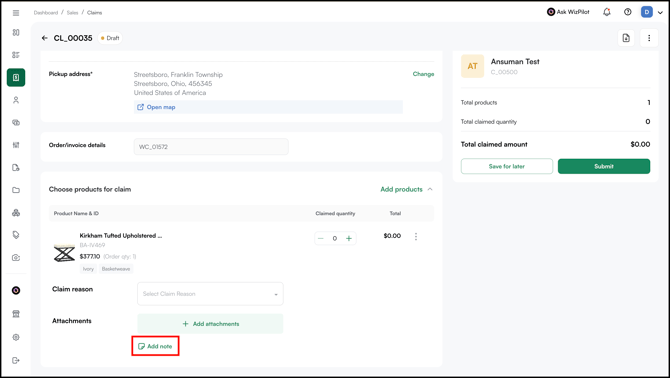Viewport: 670px width, 378px height.
Task: Open the products cubes sidebar icon
Action: [16, 213]
